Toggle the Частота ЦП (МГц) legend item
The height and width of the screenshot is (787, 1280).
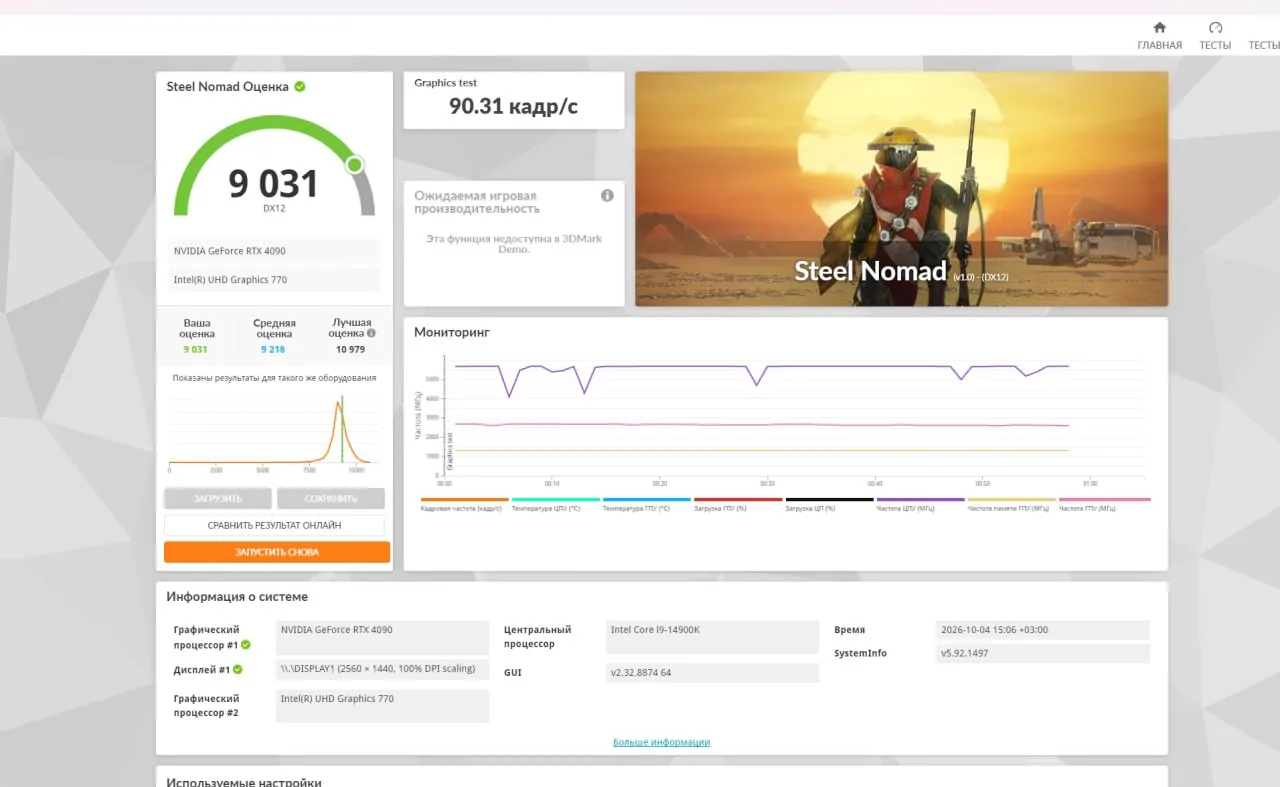[920, 504]
